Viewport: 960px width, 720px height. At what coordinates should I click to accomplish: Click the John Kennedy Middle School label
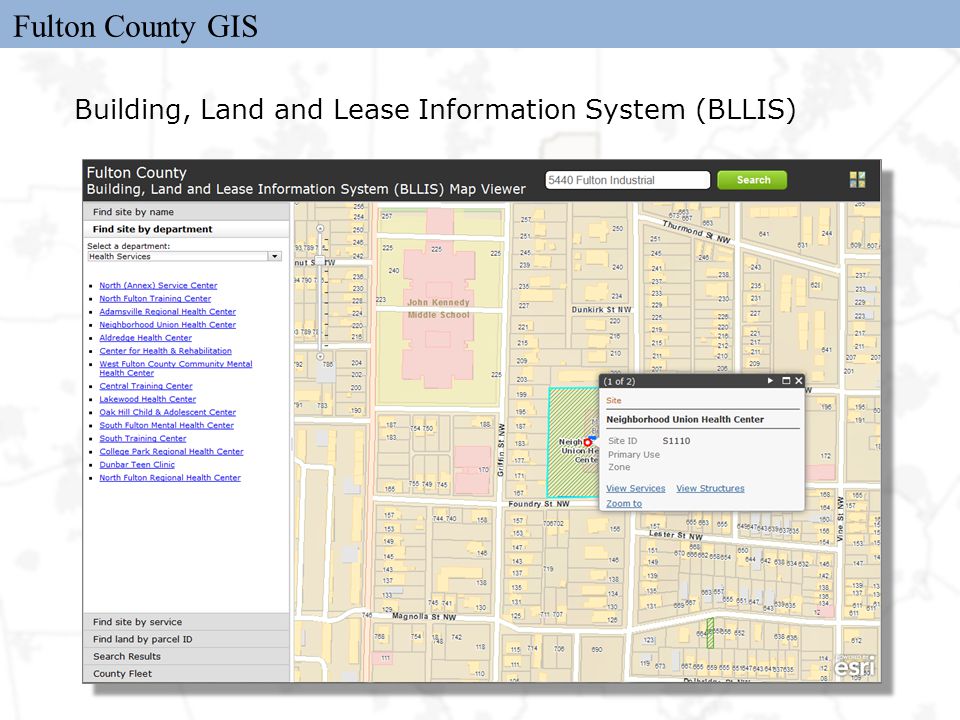click(438, 309)
